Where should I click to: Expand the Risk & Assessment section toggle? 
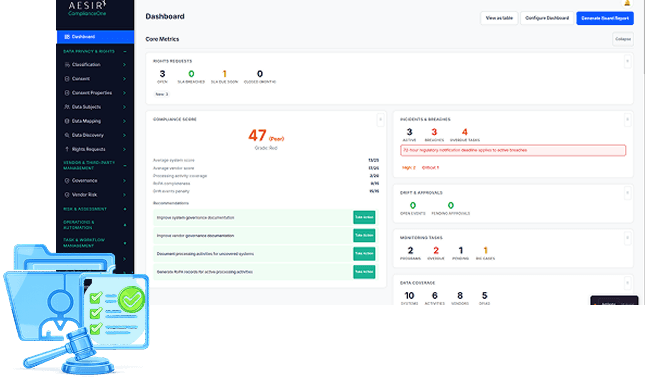pos(125,209)
